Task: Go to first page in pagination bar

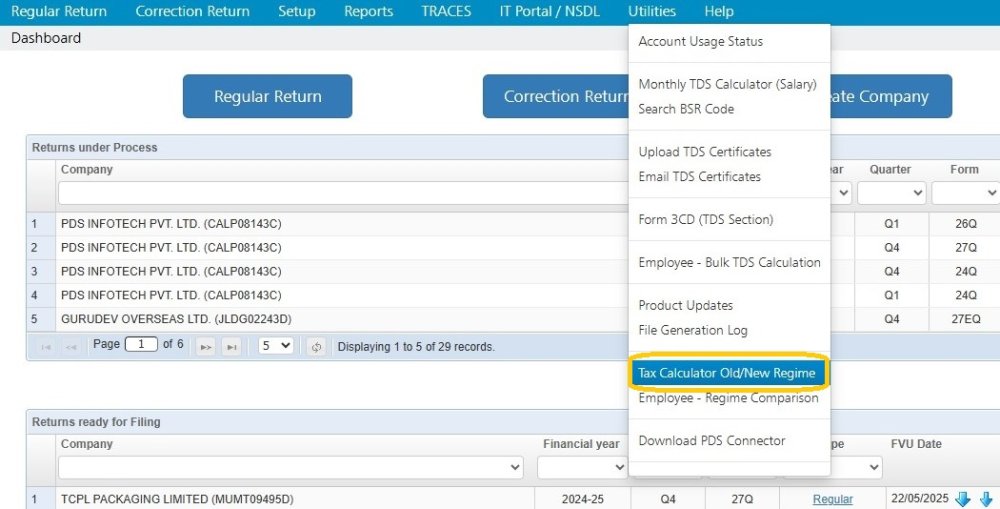Action: point(46,347)
